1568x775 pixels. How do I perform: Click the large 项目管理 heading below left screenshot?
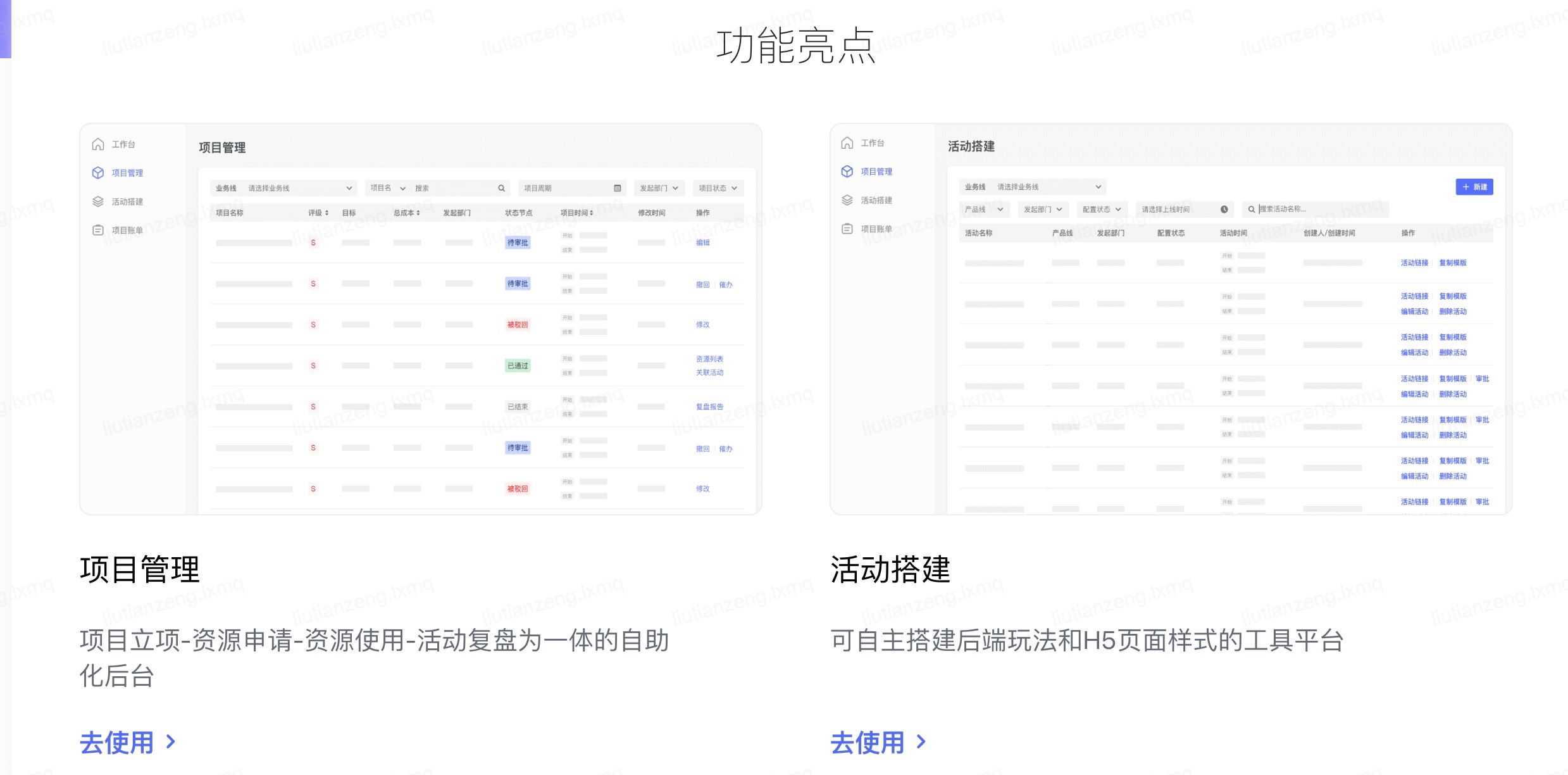click(x=140, y=569)
